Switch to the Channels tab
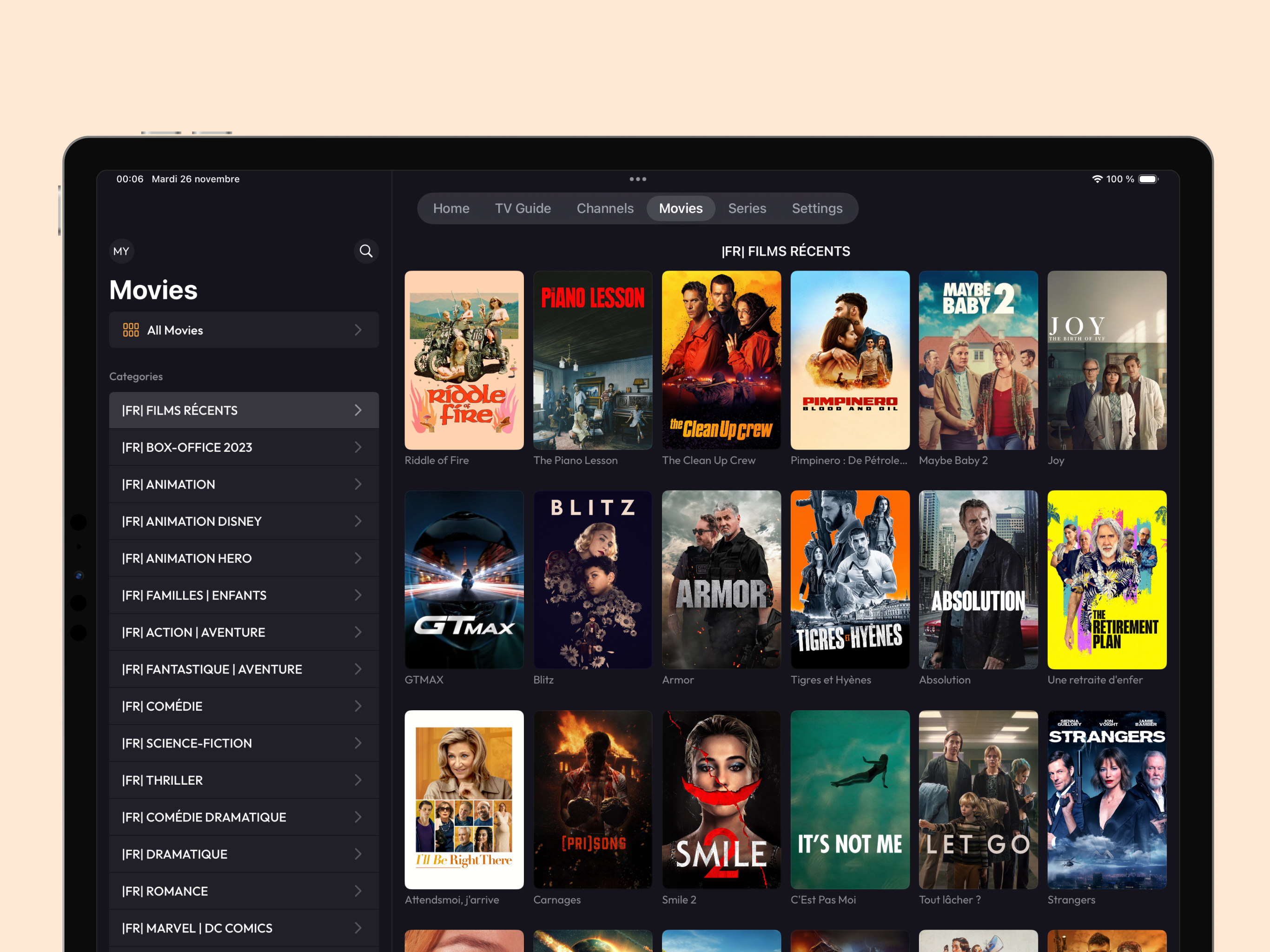This screenshot has width=1270, height=952. pos(605,208)
